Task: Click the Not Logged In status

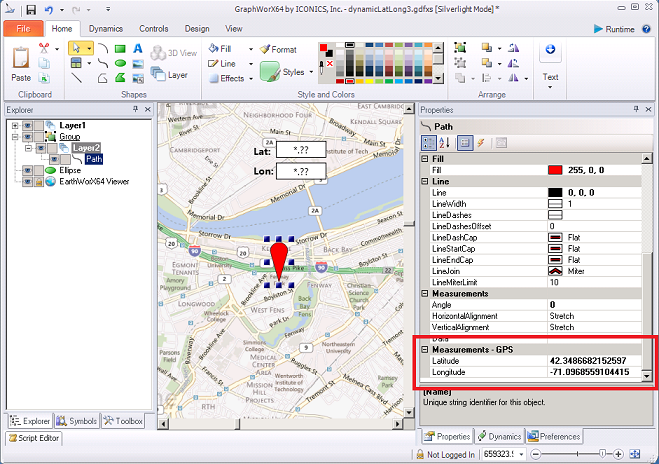Action: coord(445,454)
